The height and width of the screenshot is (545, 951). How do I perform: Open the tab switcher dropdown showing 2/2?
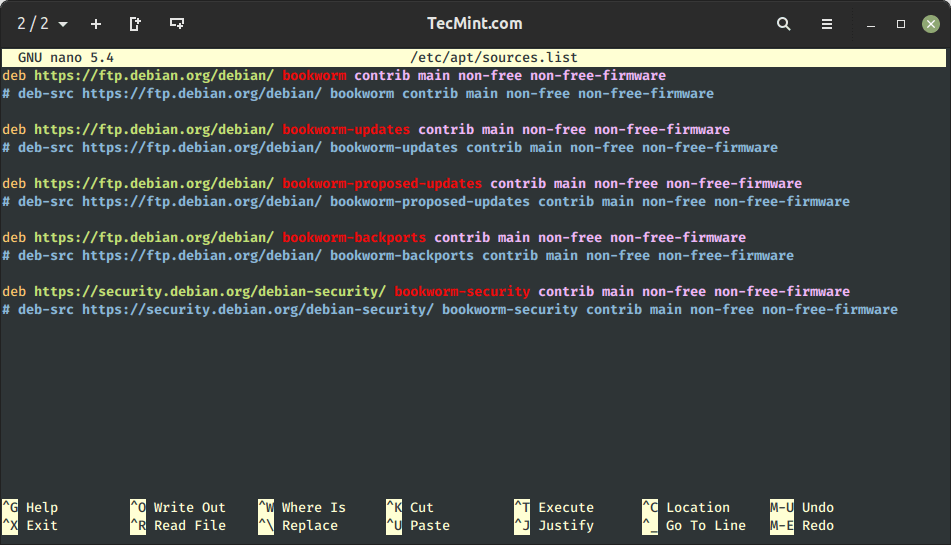tap(42, 24)
